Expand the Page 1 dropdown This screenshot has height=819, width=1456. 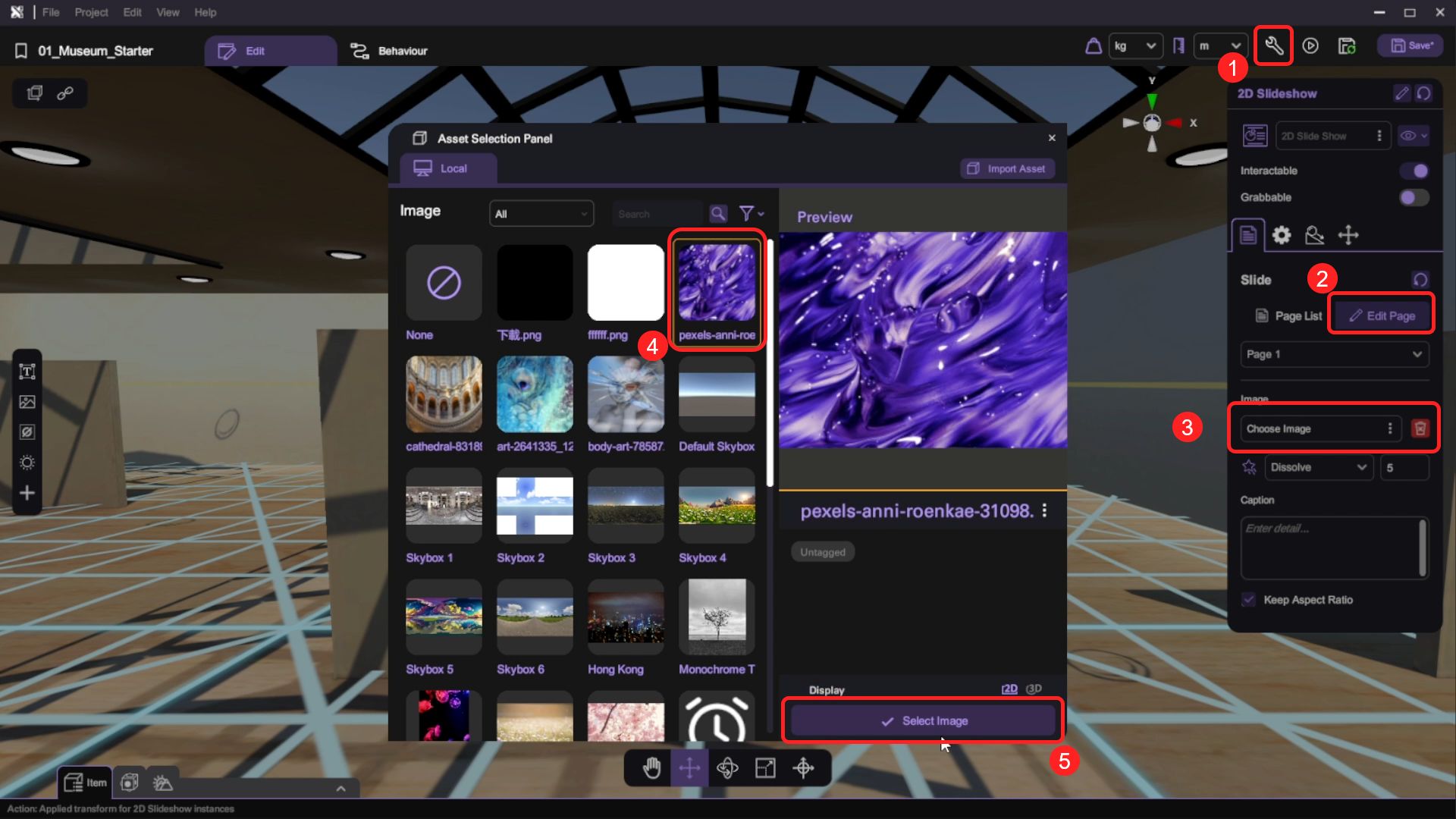[x=1334, y=354]
